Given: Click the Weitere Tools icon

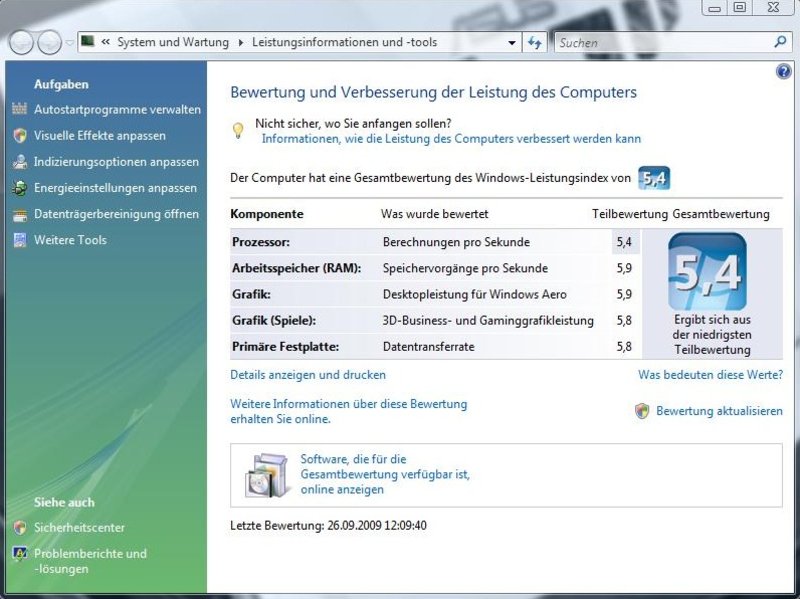Looking at the screenshot, I should [x=19, y=240].
